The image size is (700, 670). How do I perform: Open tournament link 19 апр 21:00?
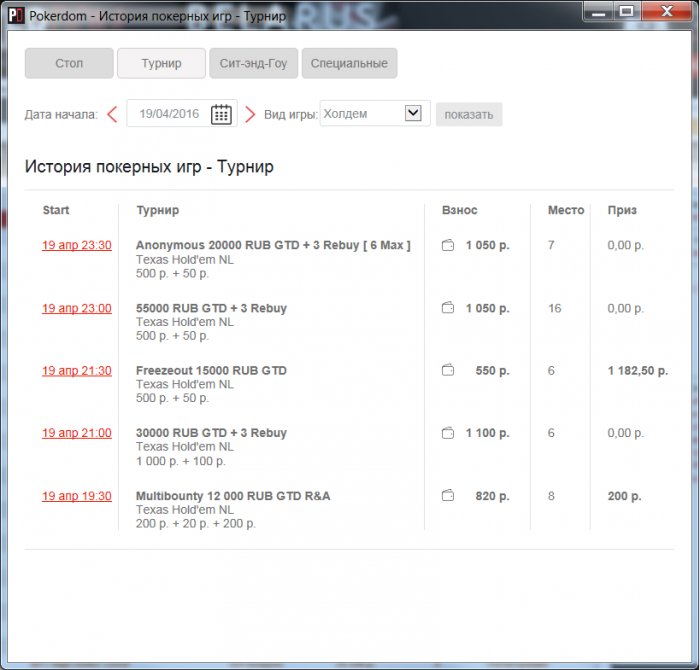coord(77,433)
